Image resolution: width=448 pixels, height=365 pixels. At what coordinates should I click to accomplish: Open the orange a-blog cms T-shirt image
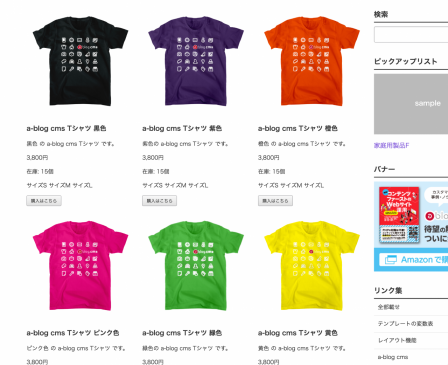tap(312, 61)
